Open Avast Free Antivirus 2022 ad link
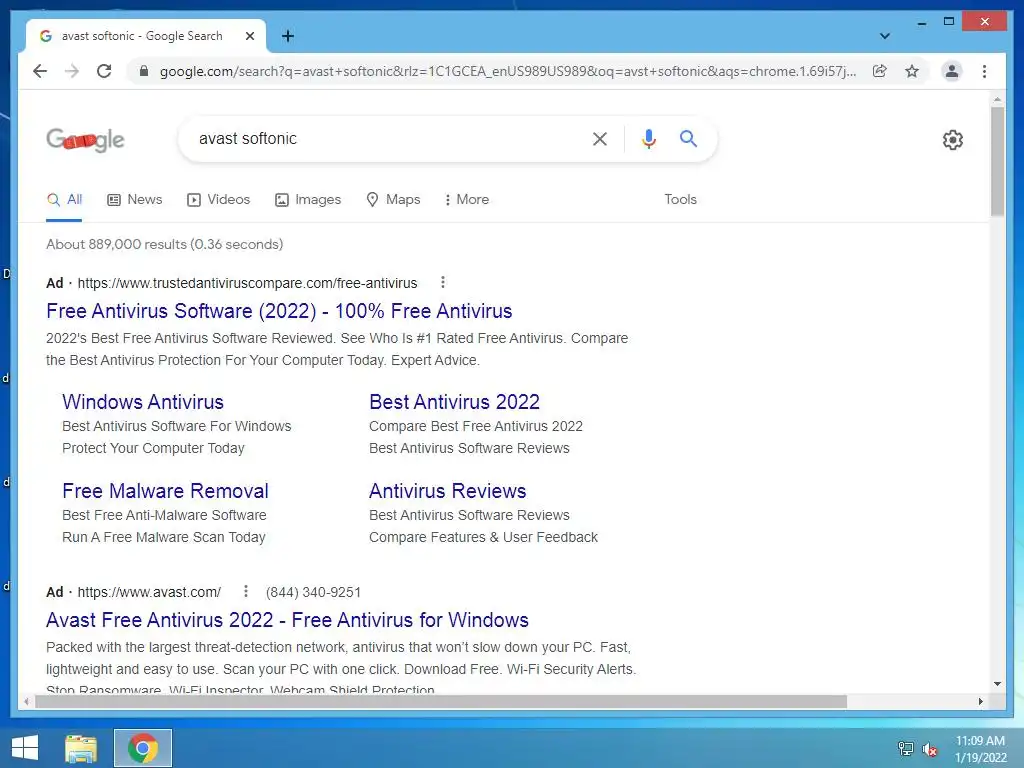This screenshot has width=1024, height=768. [x=287, y=620]
